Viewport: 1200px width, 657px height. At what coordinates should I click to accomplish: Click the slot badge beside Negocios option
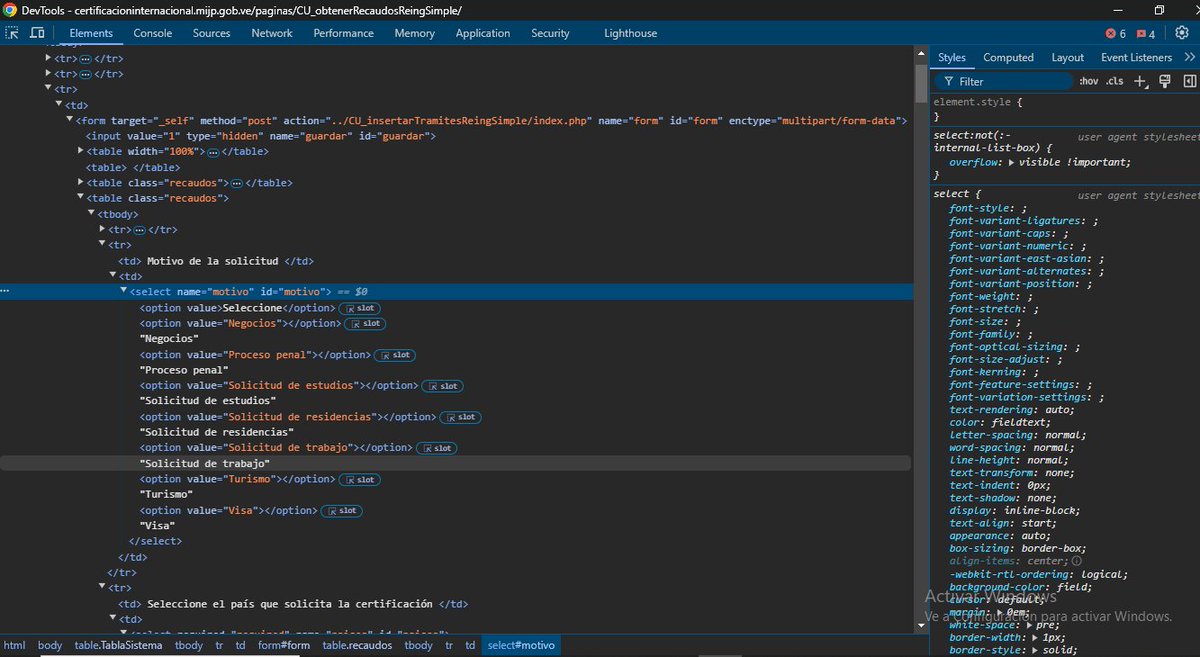[x=365, y=324]
